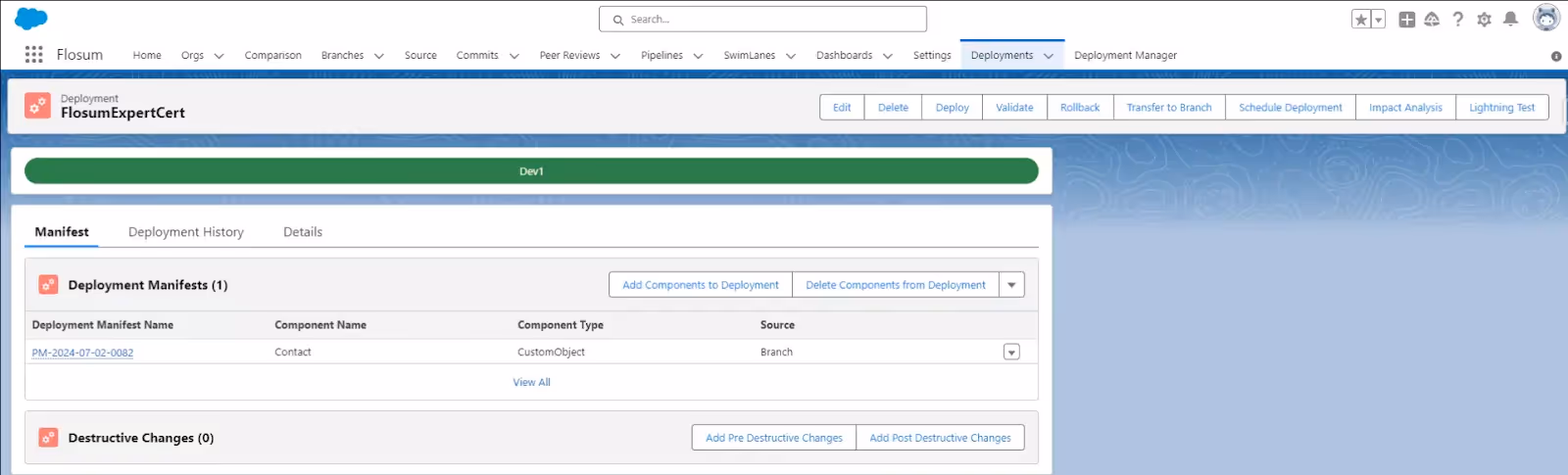The width and height of the screenshot is (1568, 475).
Task: Expand the Peer Reviews tab chevron
Action: point(614,56)
